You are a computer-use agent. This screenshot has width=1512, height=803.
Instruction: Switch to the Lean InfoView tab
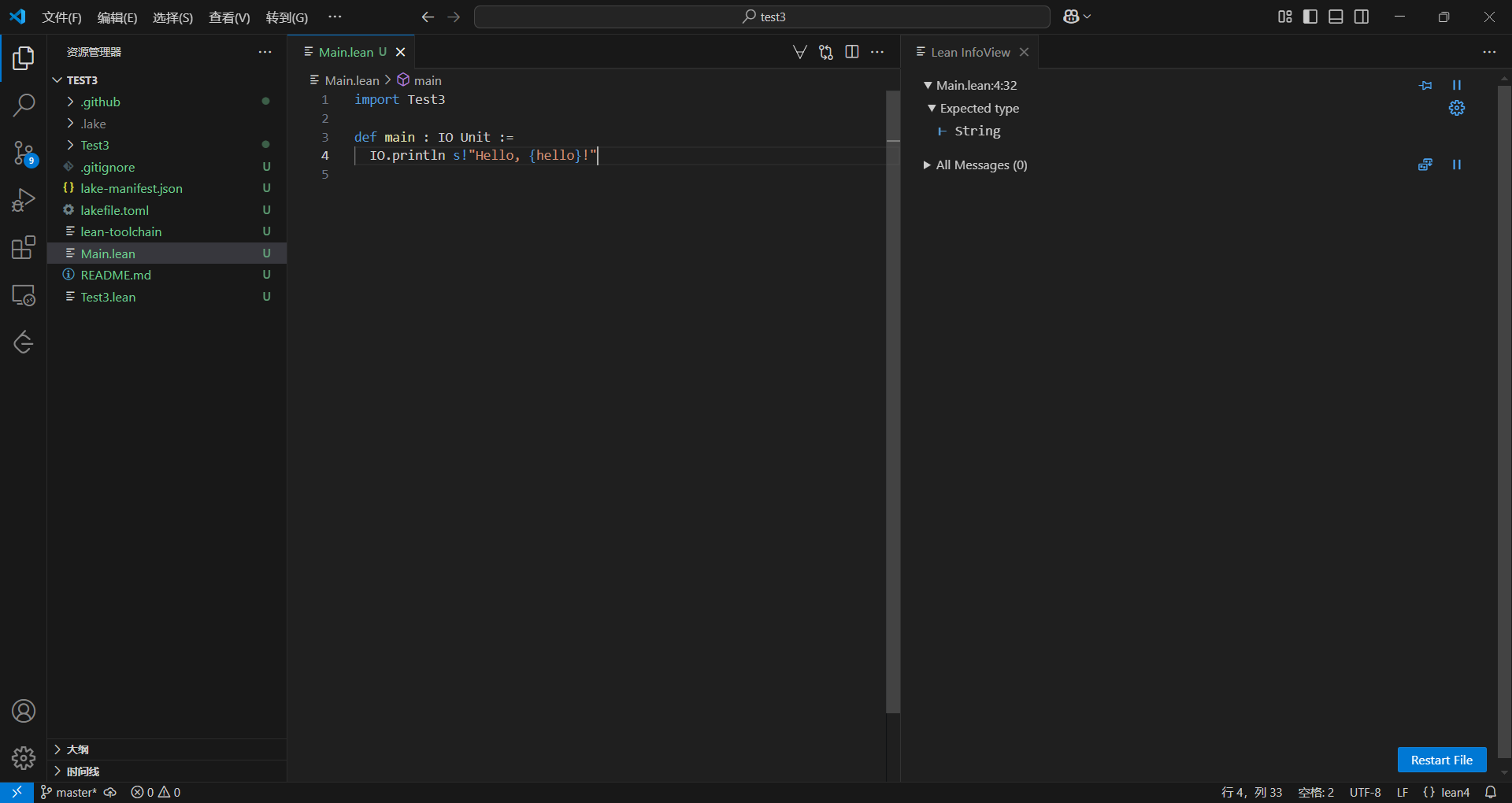click(x=969, y=52)
